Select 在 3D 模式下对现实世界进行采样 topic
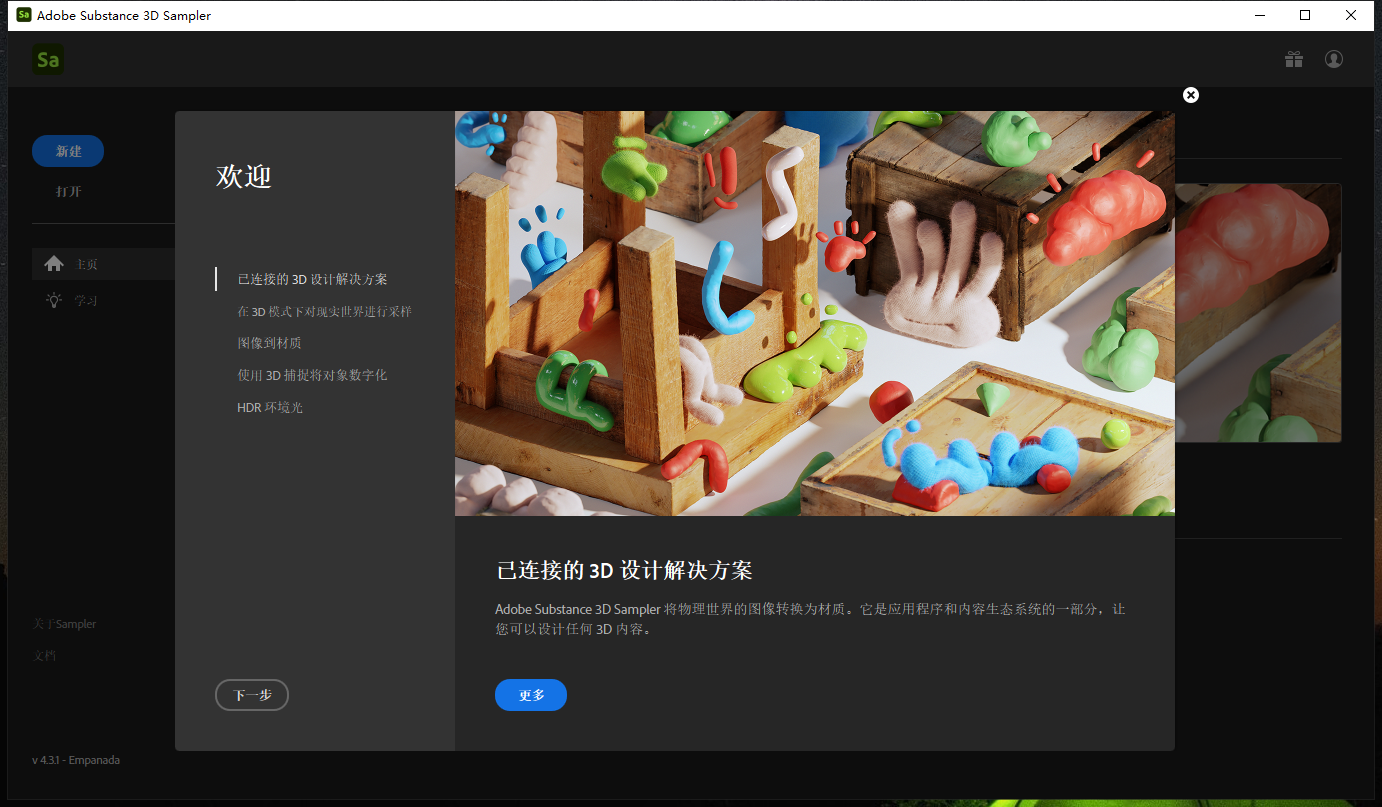1382x807 pixels. pyautogui.click(x=324, y=311)
